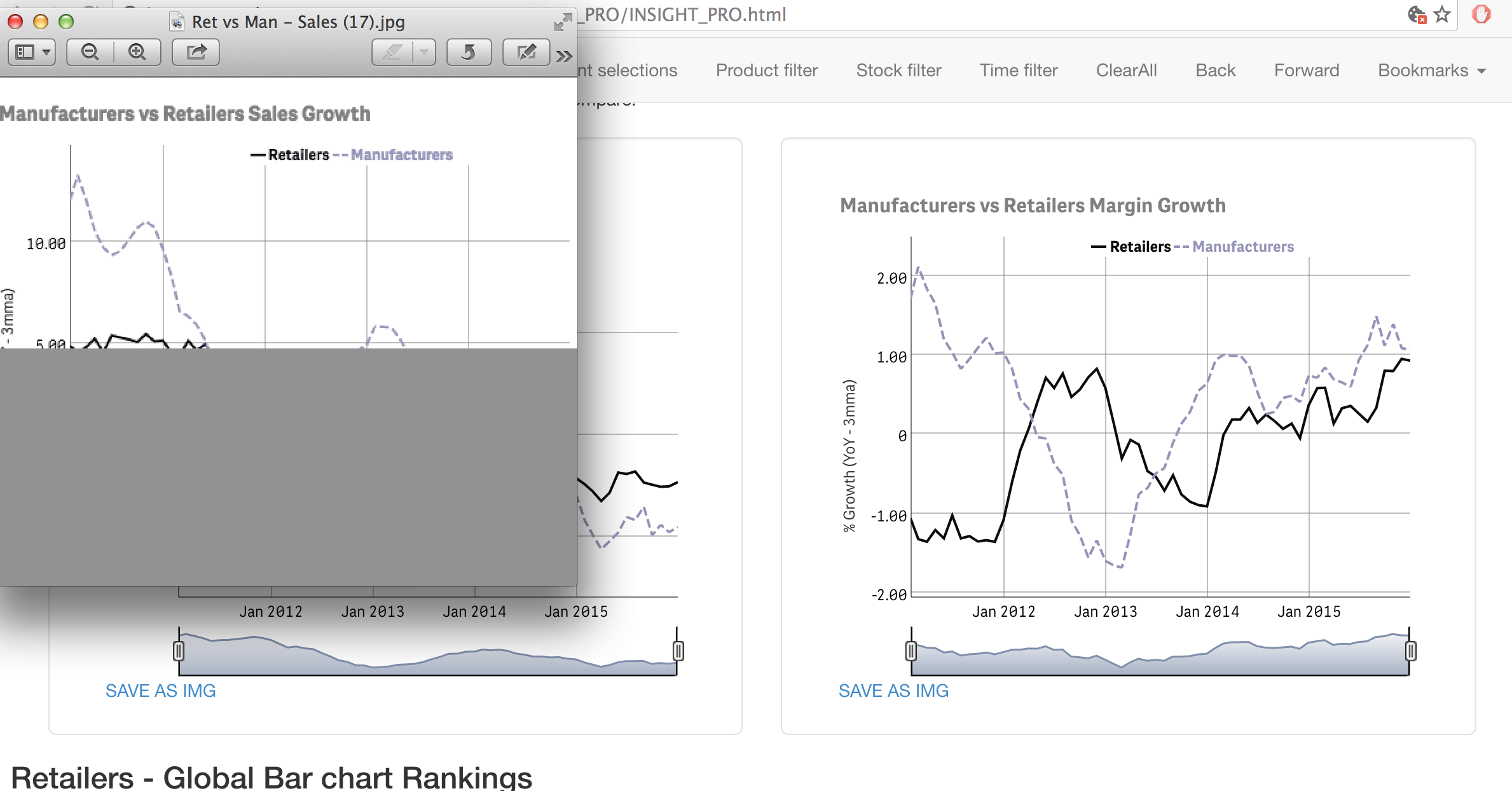
Task: Open the Time filter menu
Action: coord(1019,70)
